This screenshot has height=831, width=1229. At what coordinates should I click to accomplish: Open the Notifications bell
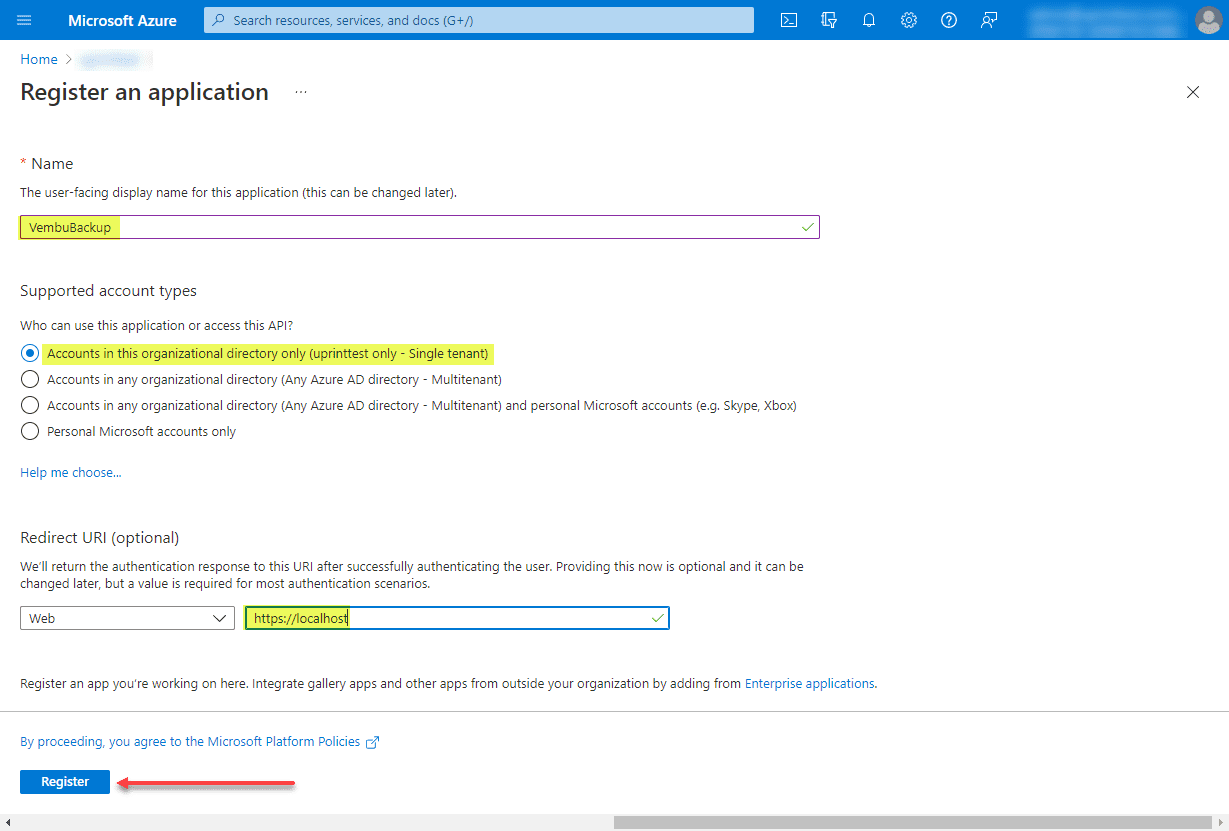pyautogui.click(x=868, y=20)
